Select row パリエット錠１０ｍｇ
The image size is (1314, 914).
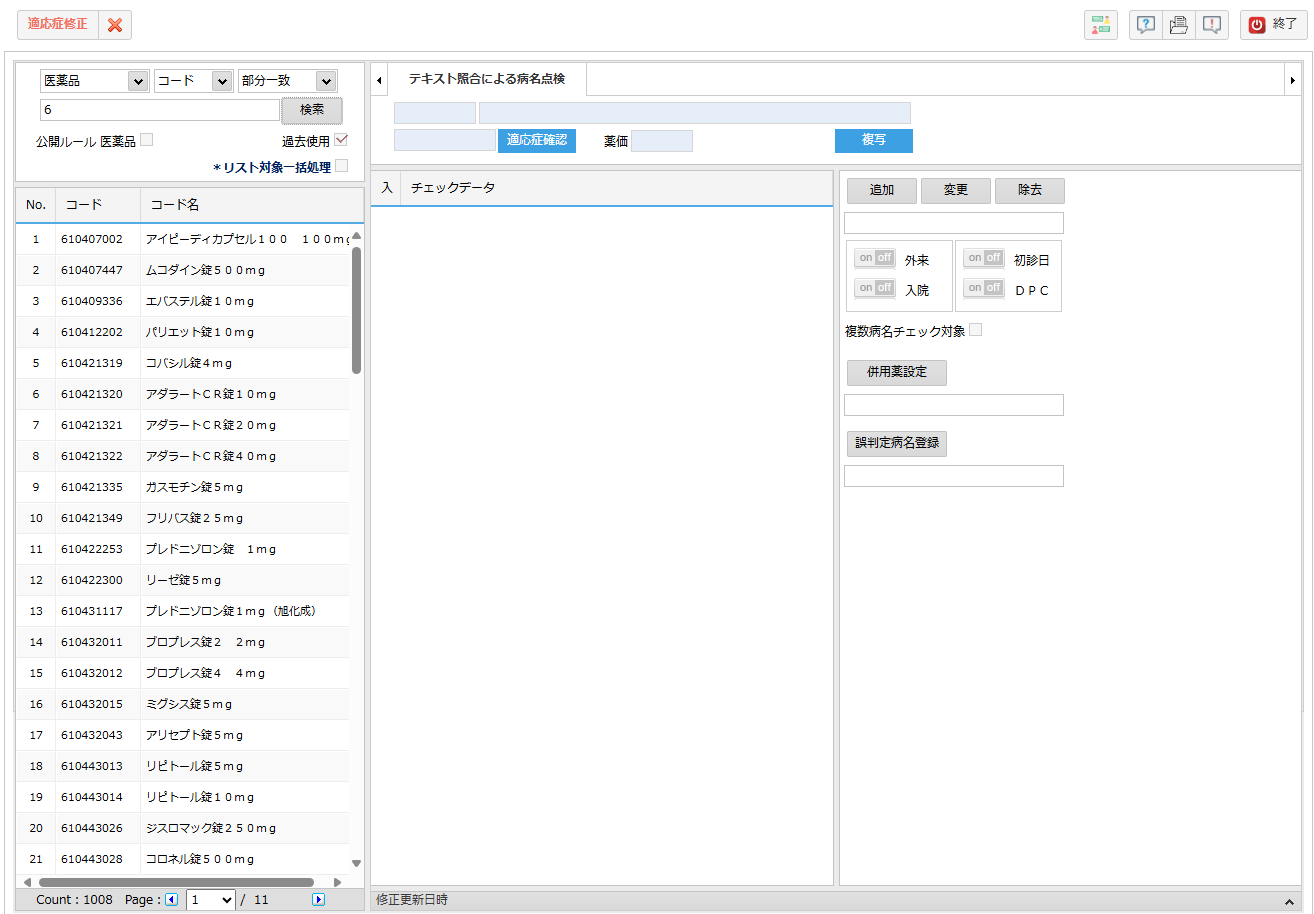183,332
